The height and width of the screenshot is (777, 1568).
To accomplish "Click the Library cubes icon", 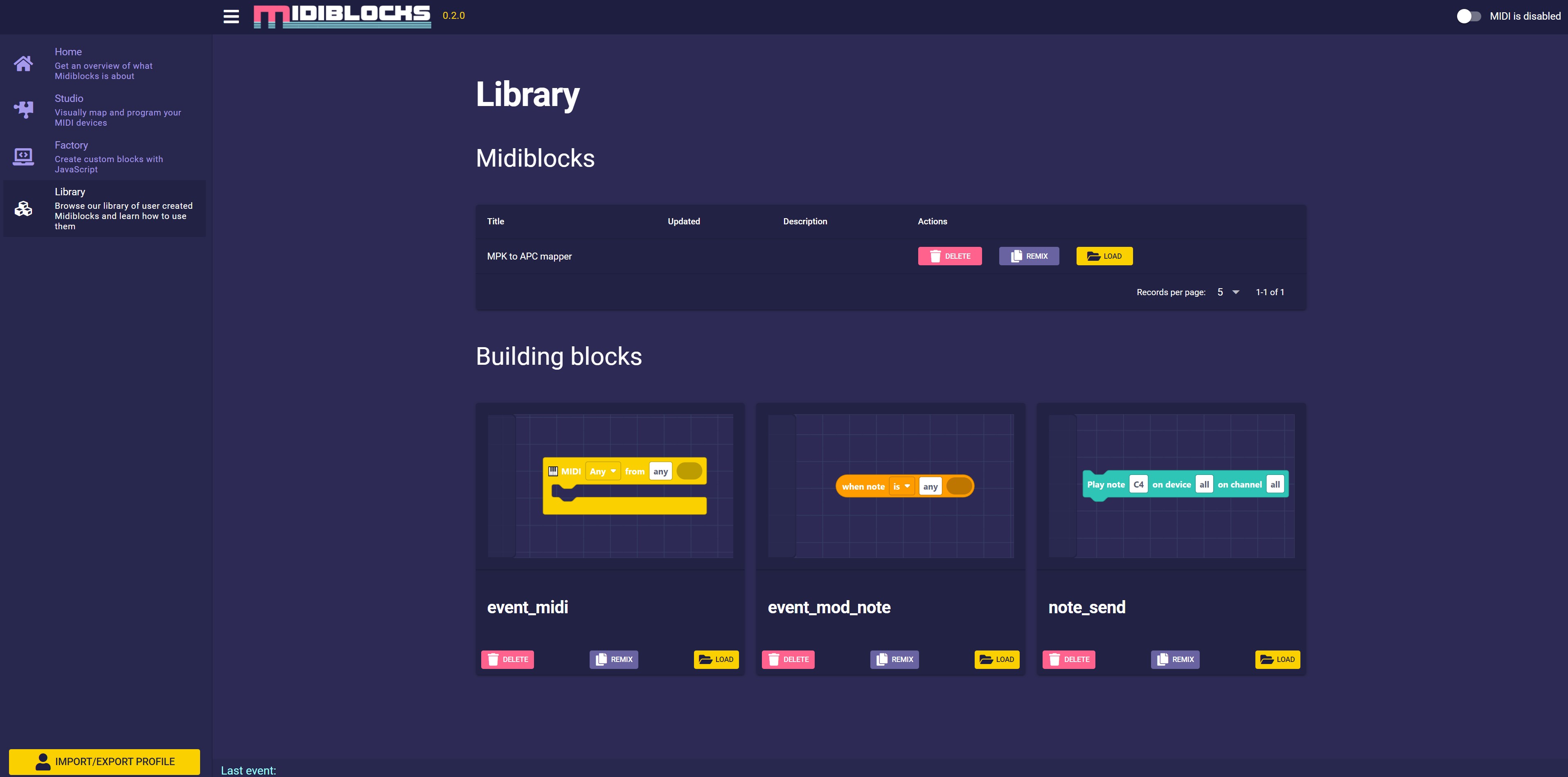I will (x=24, y=208).
